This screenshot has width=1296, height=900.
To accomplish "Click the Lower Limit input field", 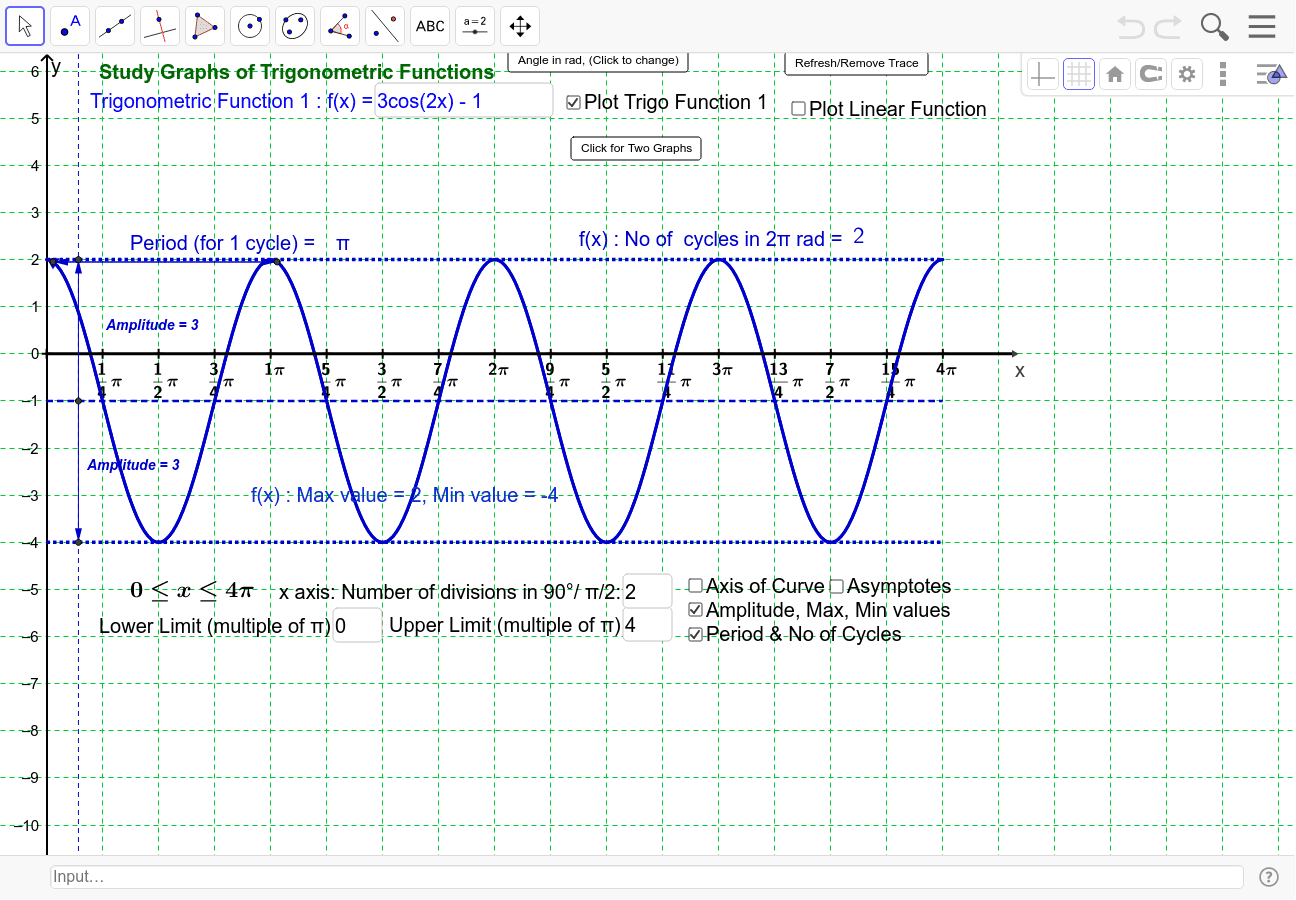I will [357, 625].
